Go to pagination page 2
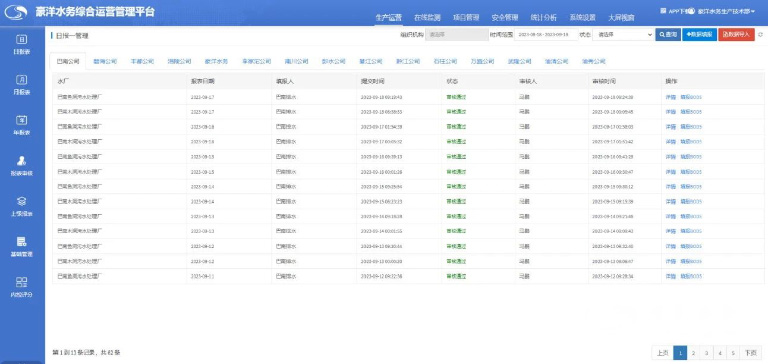Screen dimensions: 768x364 point(693,353)
